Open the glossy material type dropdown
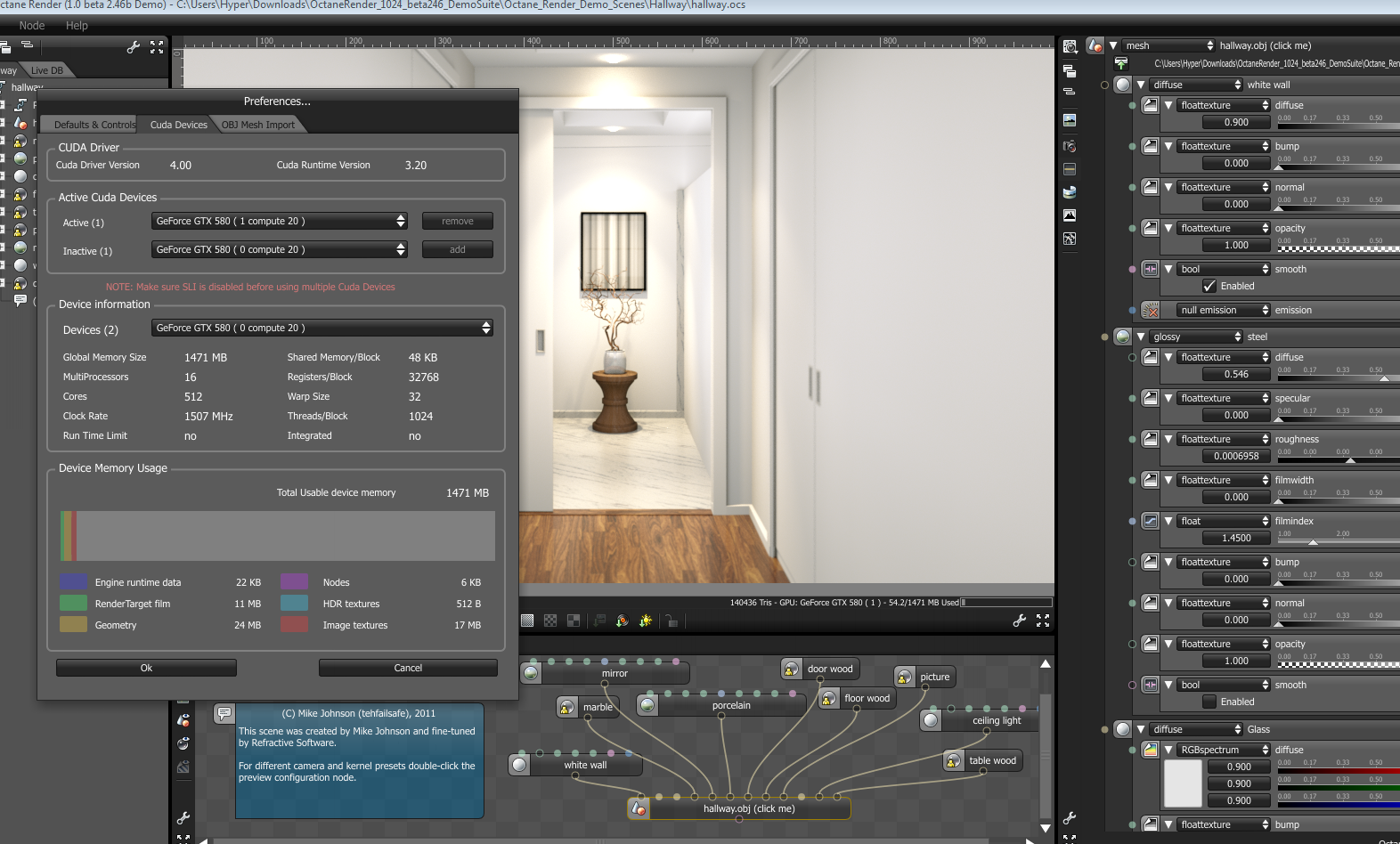Image resolution: width=1400 pixels, height=844 pixels. (x=1196, y=337)
